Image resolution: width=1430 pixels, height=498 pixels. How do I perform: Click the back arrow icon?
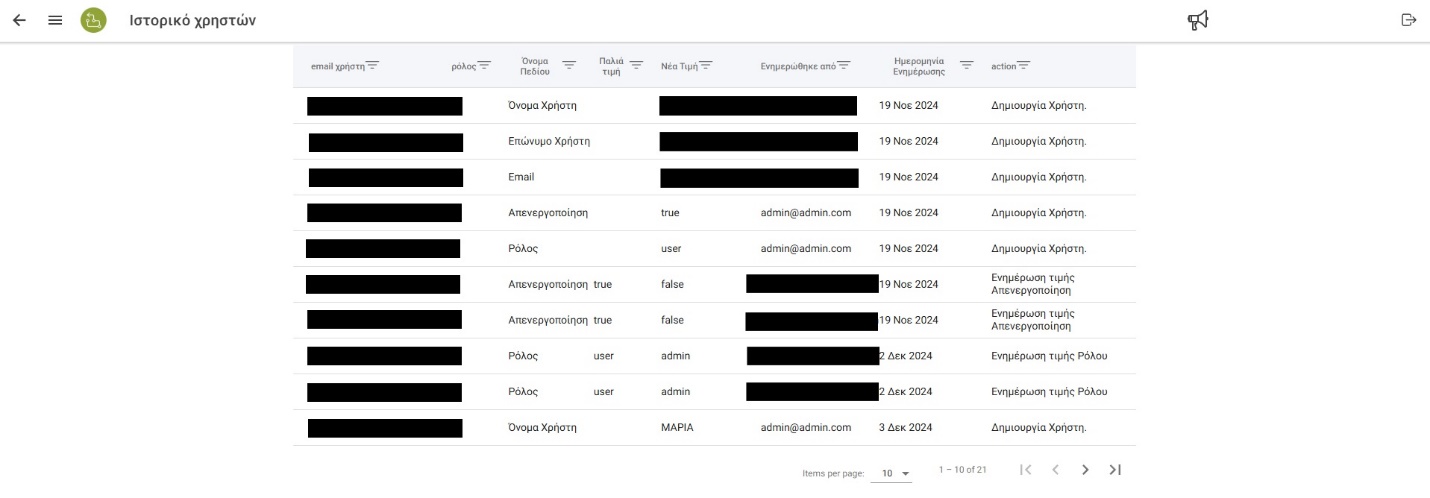(19, 20)
